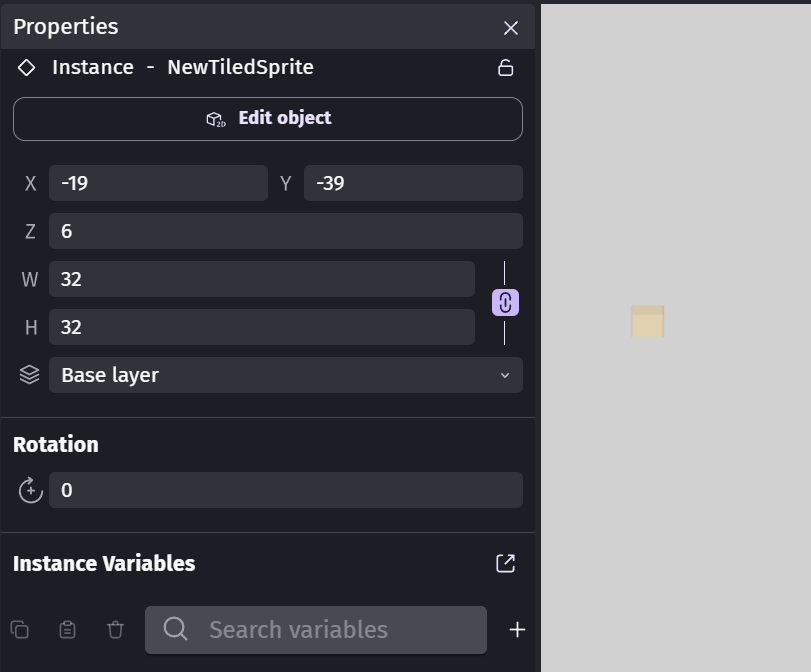Click the Rotation value field

(x=285, y=490)
